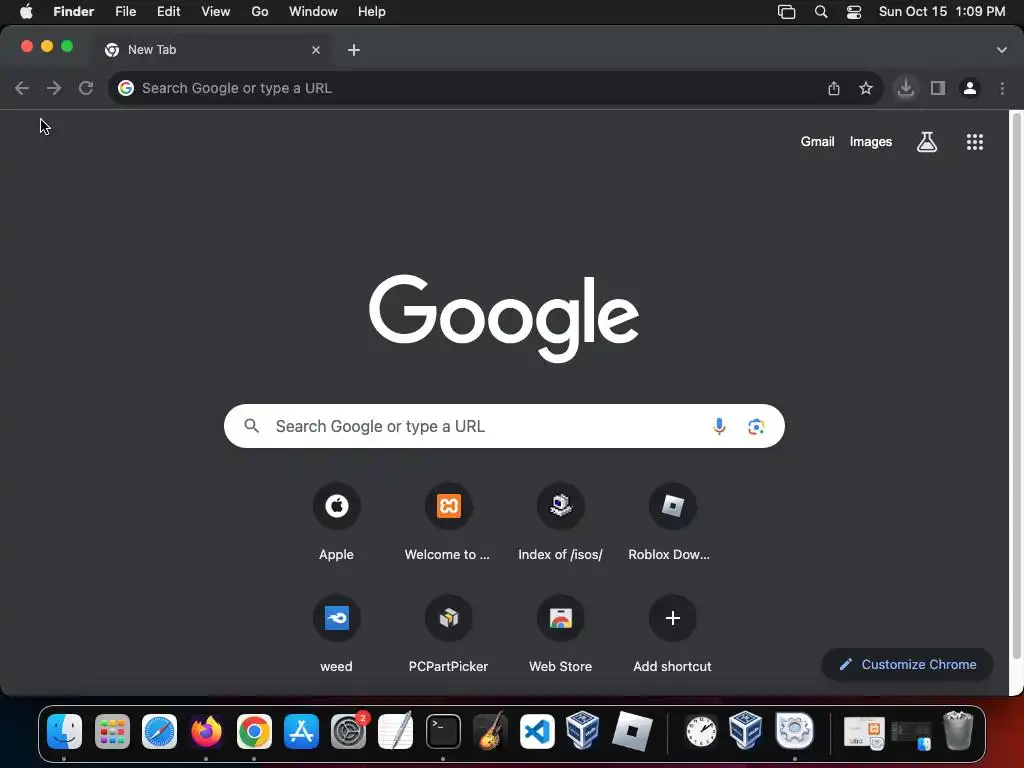Open the Gmail link
This screenshot has width=1024, height=768.
pyautogui.click(x=818, y=142)
